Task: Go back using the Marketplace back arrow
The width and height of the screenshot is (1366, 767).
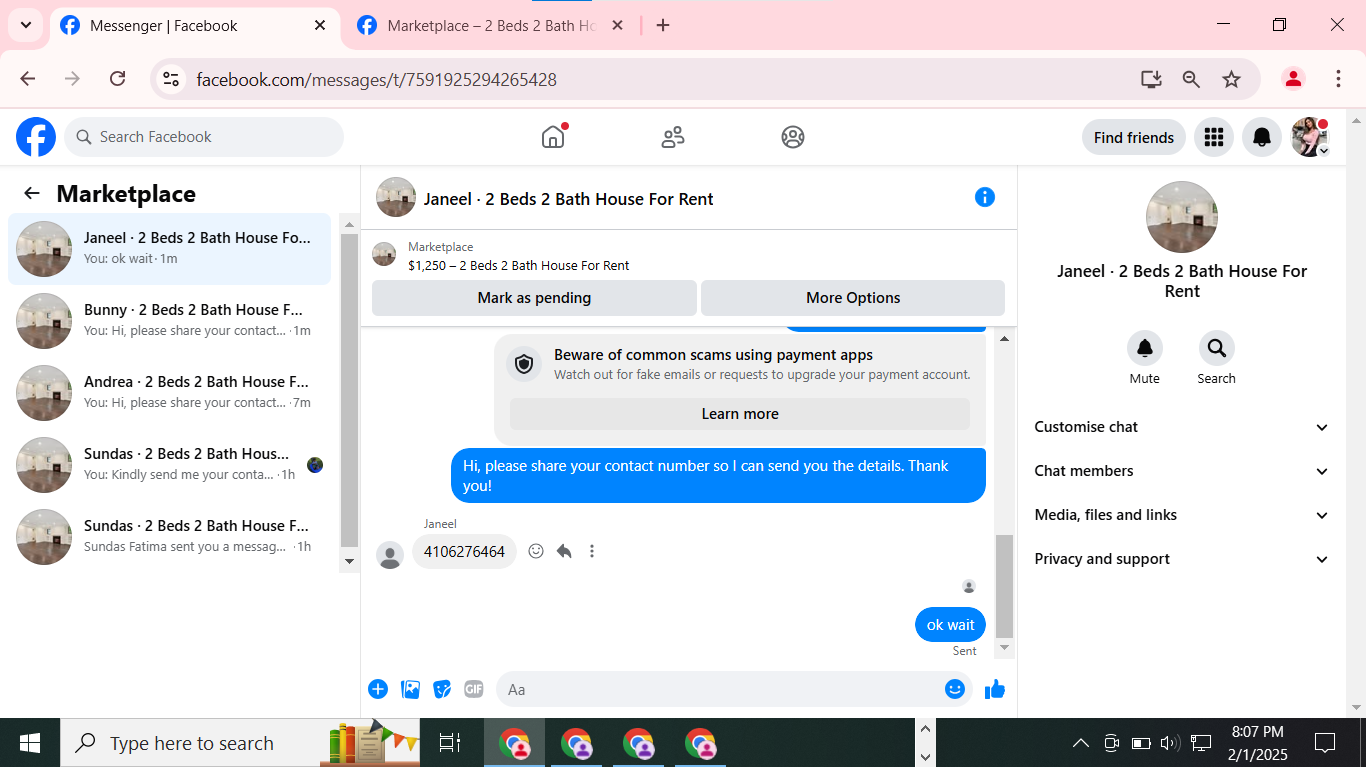Action: 32,194
